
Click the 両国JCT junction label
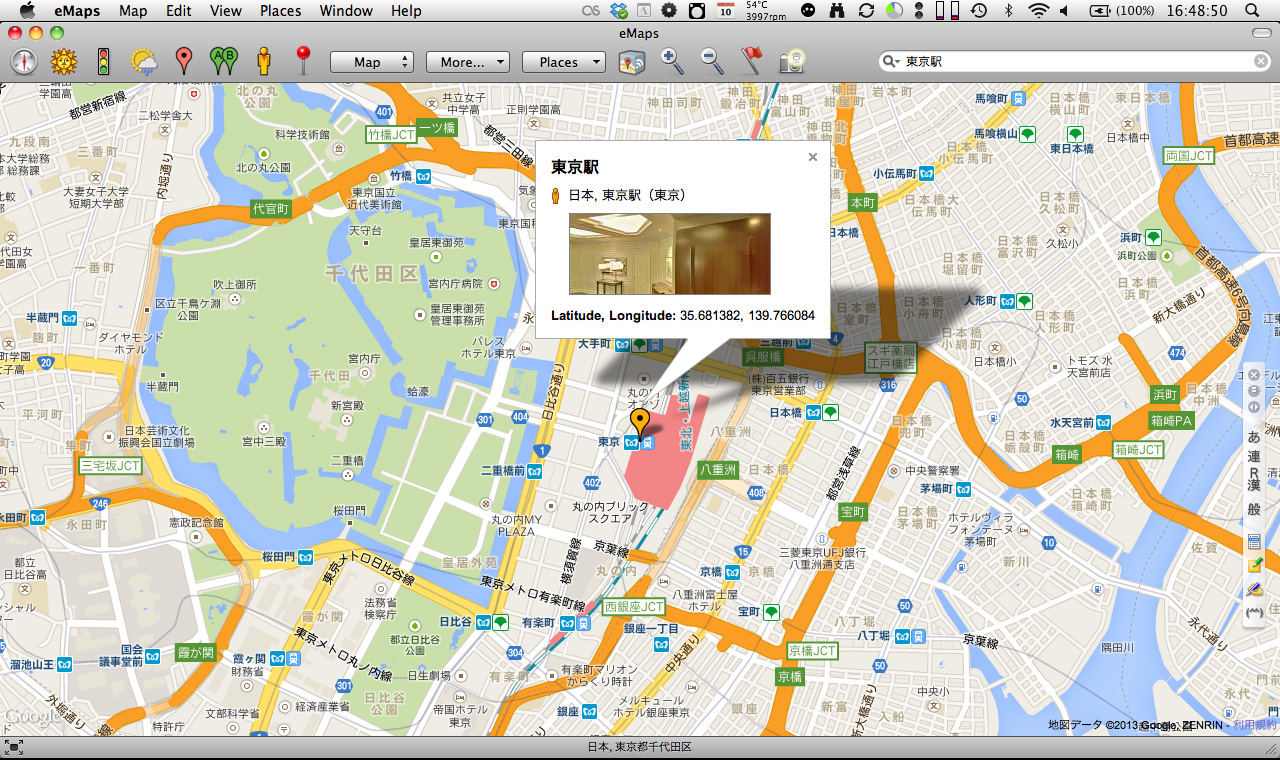click(x=1189, y=156)
